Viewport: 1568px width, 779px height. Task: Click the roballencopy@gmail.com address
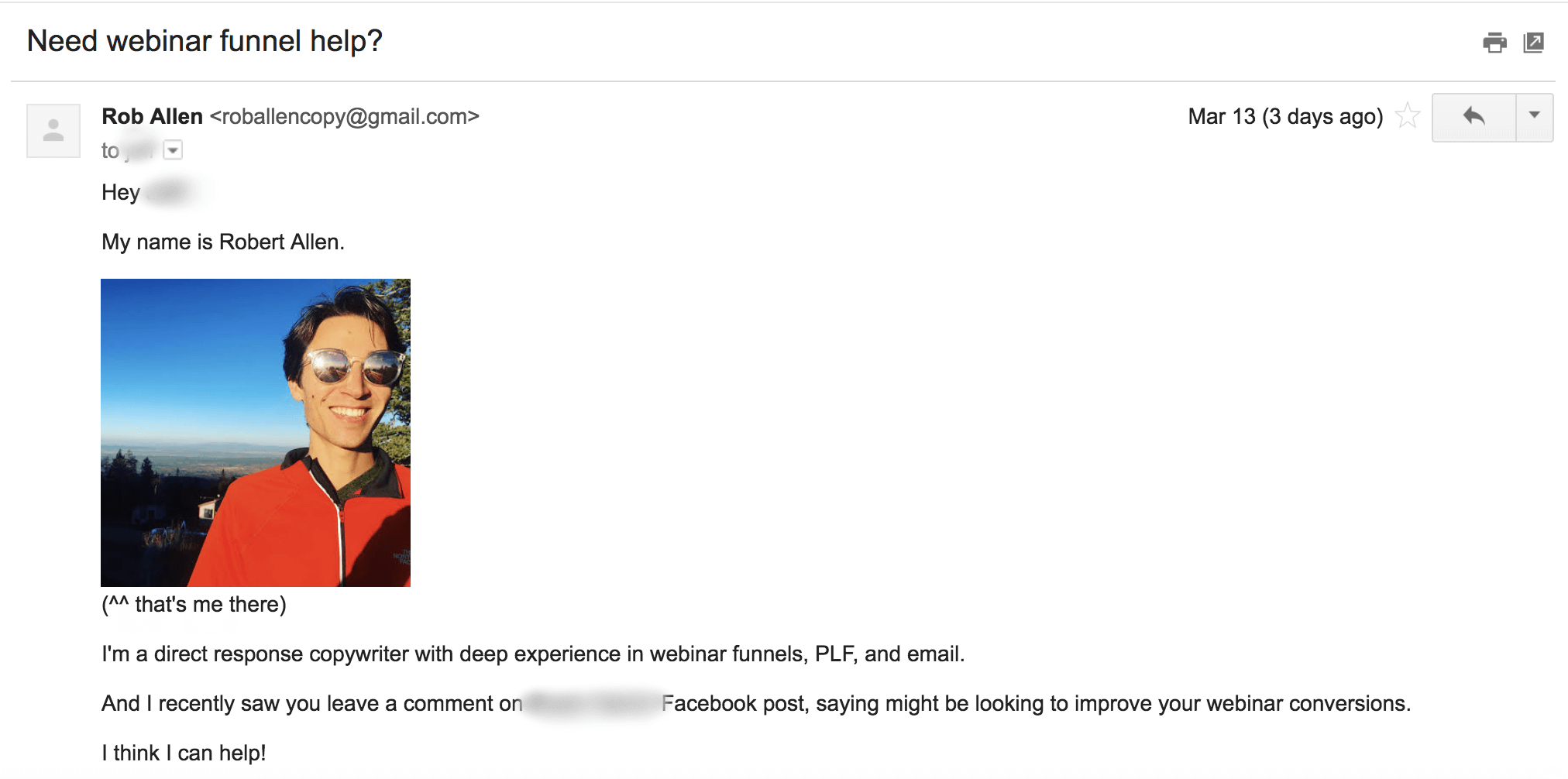345,116
